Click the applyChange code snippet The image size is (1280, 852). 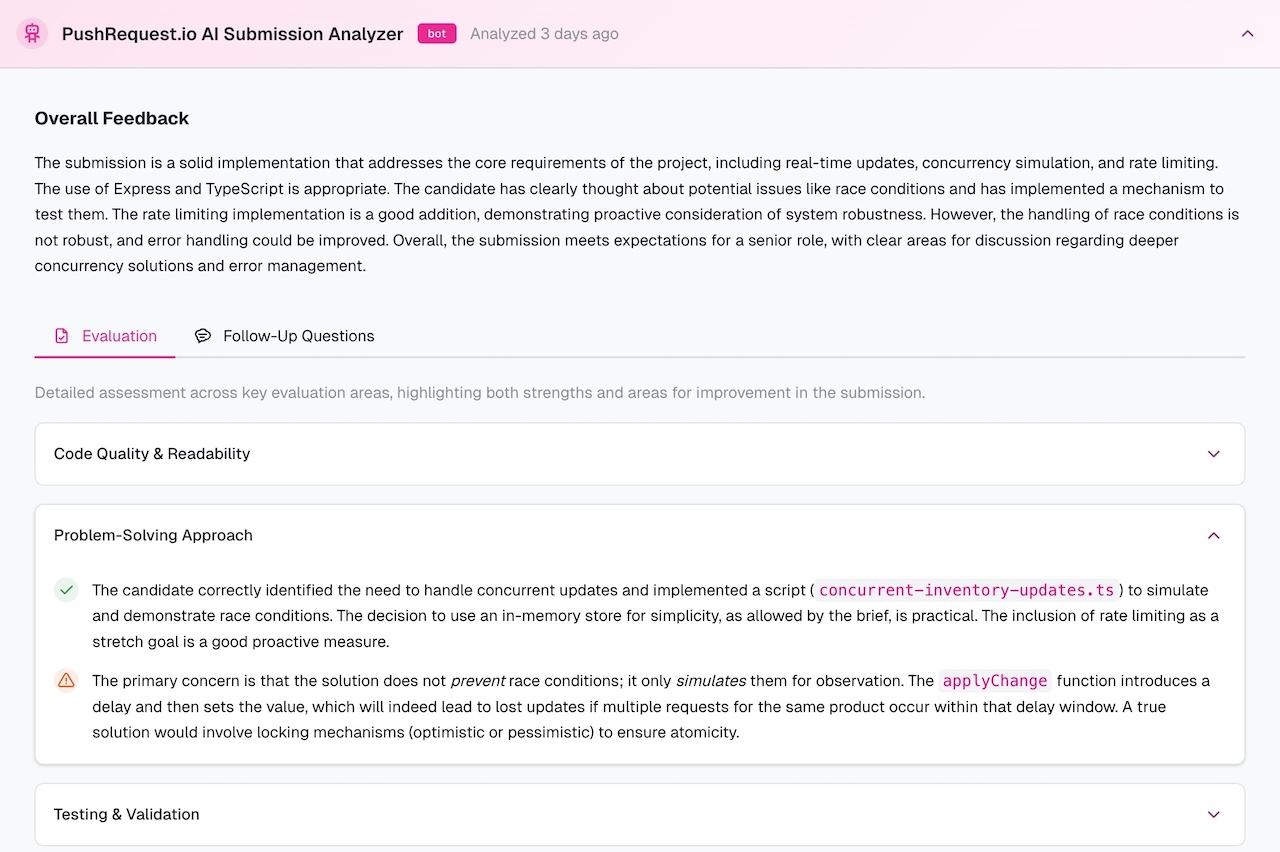995,680
